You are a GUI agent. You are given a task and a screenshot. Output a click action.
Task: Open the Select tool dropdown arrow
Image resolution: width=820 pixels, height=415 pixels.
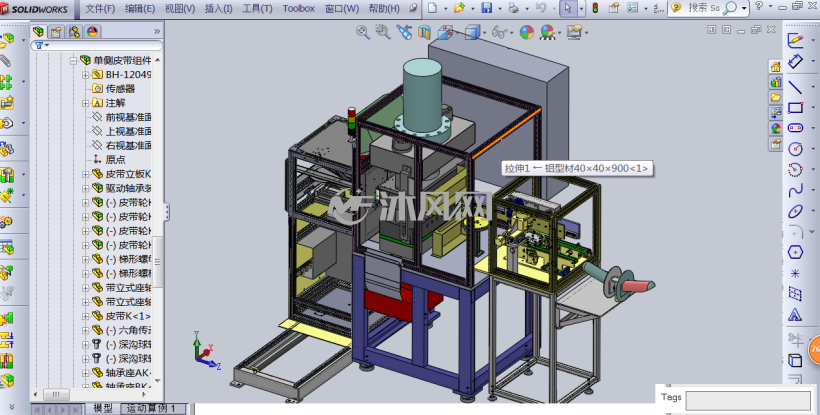pos(582,8)
